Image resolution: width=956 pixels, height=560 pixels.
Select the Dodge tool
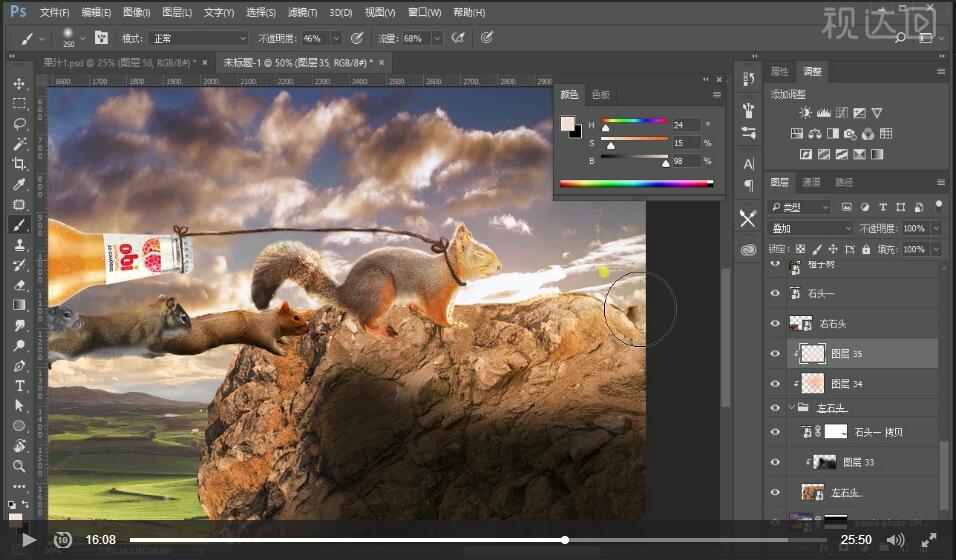(x=19, y=345)
